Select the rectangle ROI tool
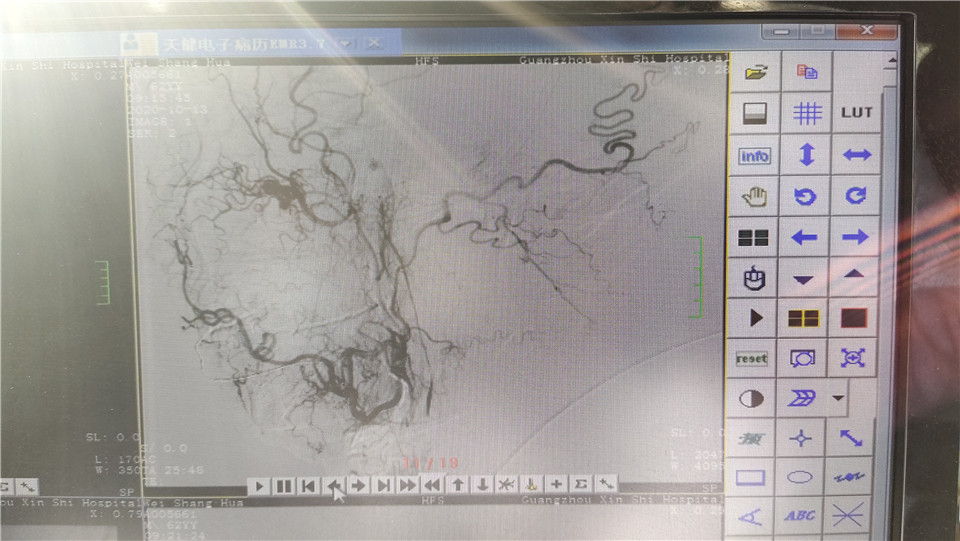Image resolution: width=960 pixels, height=541 pixels. 750,477
